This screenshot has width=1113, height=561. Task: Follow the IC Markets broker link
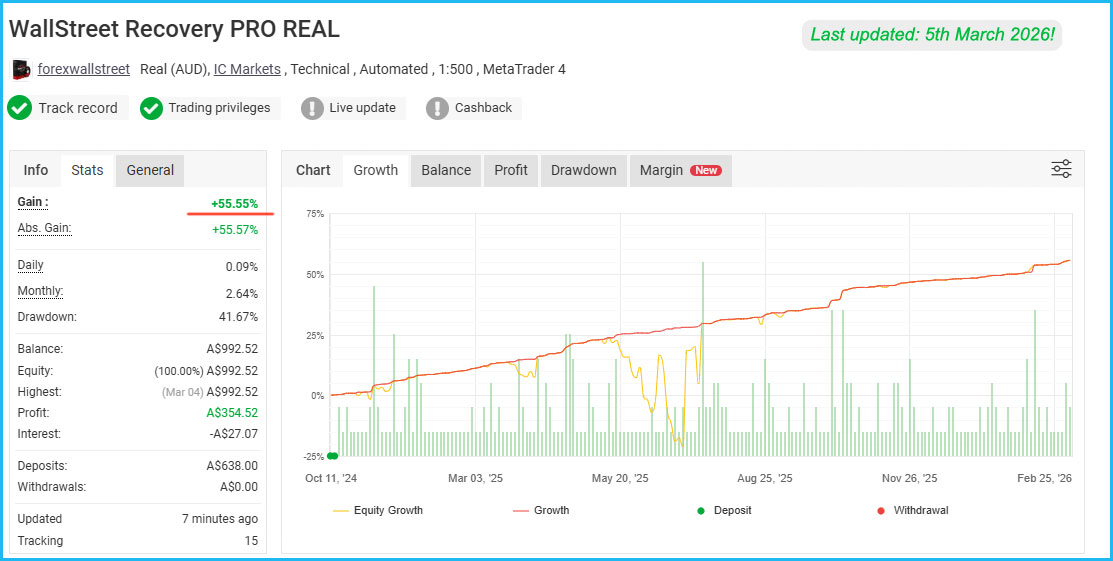click(248, 70)
